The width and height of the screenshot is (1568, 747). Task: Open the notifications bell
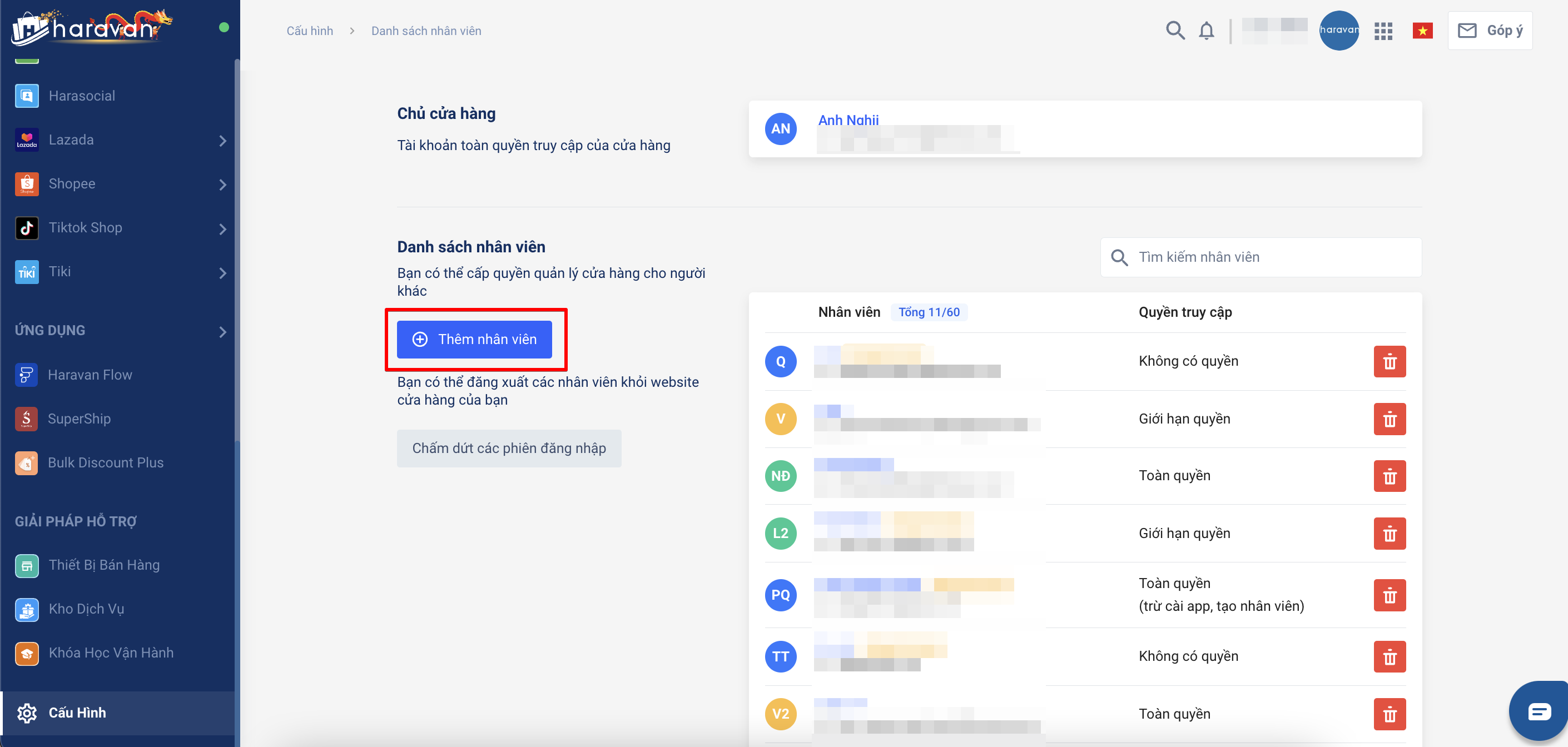click(1206, 31)
